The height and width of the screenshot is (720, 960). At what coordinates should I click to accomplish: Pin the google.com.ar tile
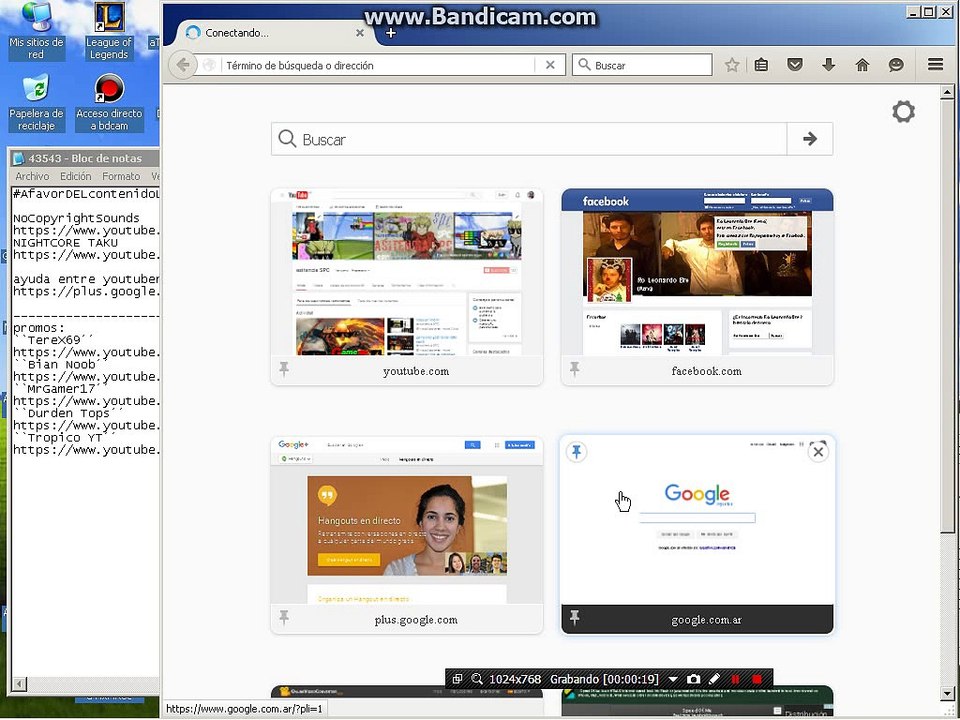click(576, 452)
